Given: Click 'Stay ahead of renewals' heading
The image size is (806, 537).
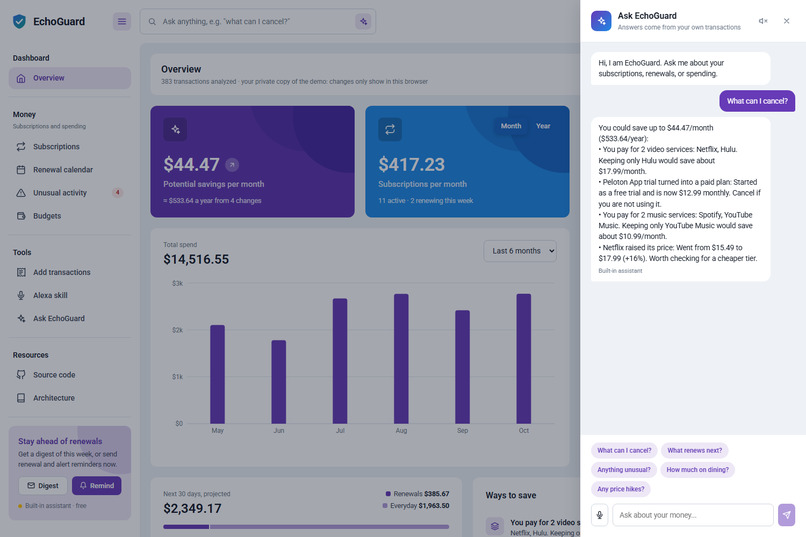Looking at the screenshot, I should click(x=60, y=441).
